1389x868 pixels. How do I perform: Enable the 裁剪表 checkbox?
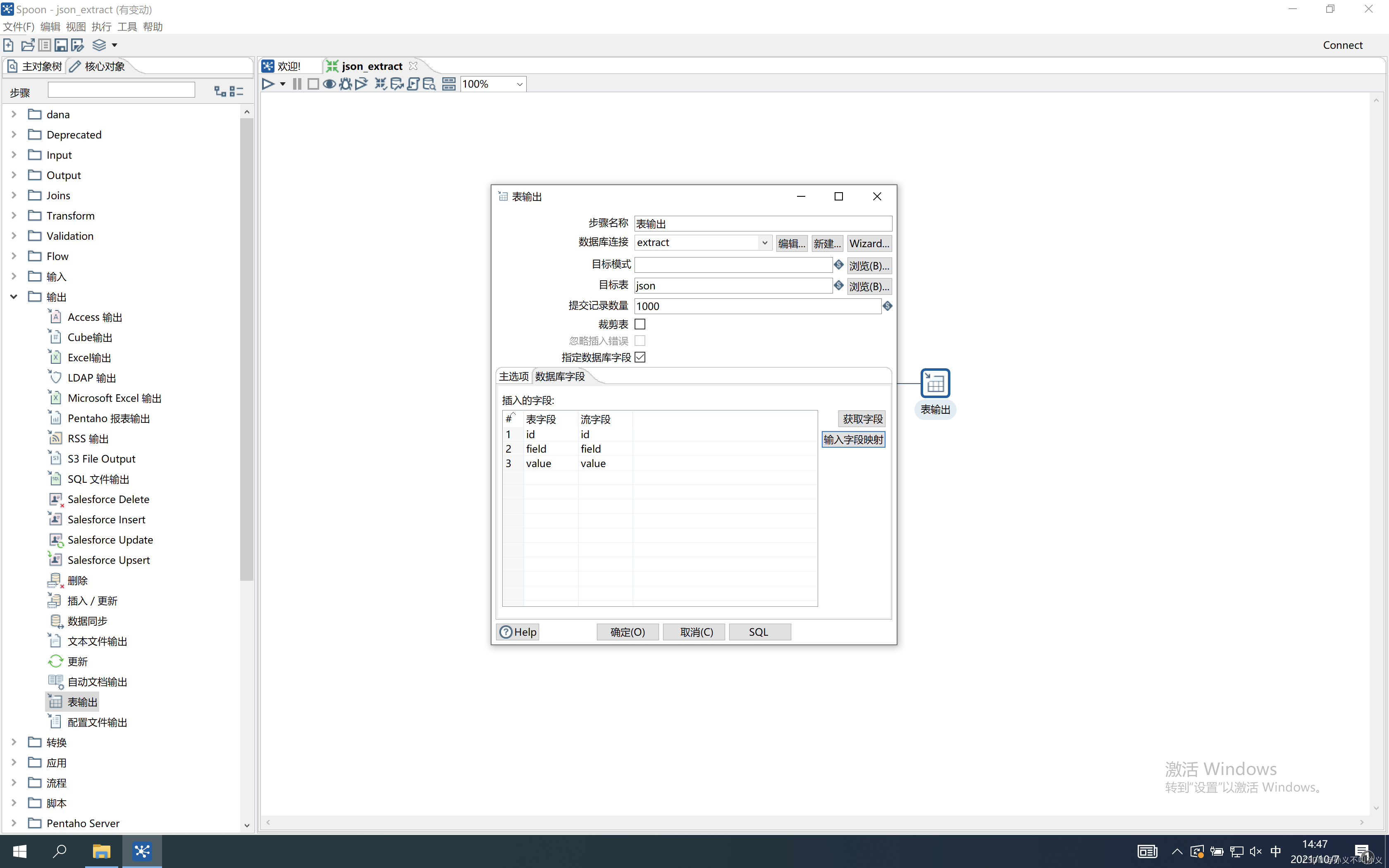click(640, 324)
